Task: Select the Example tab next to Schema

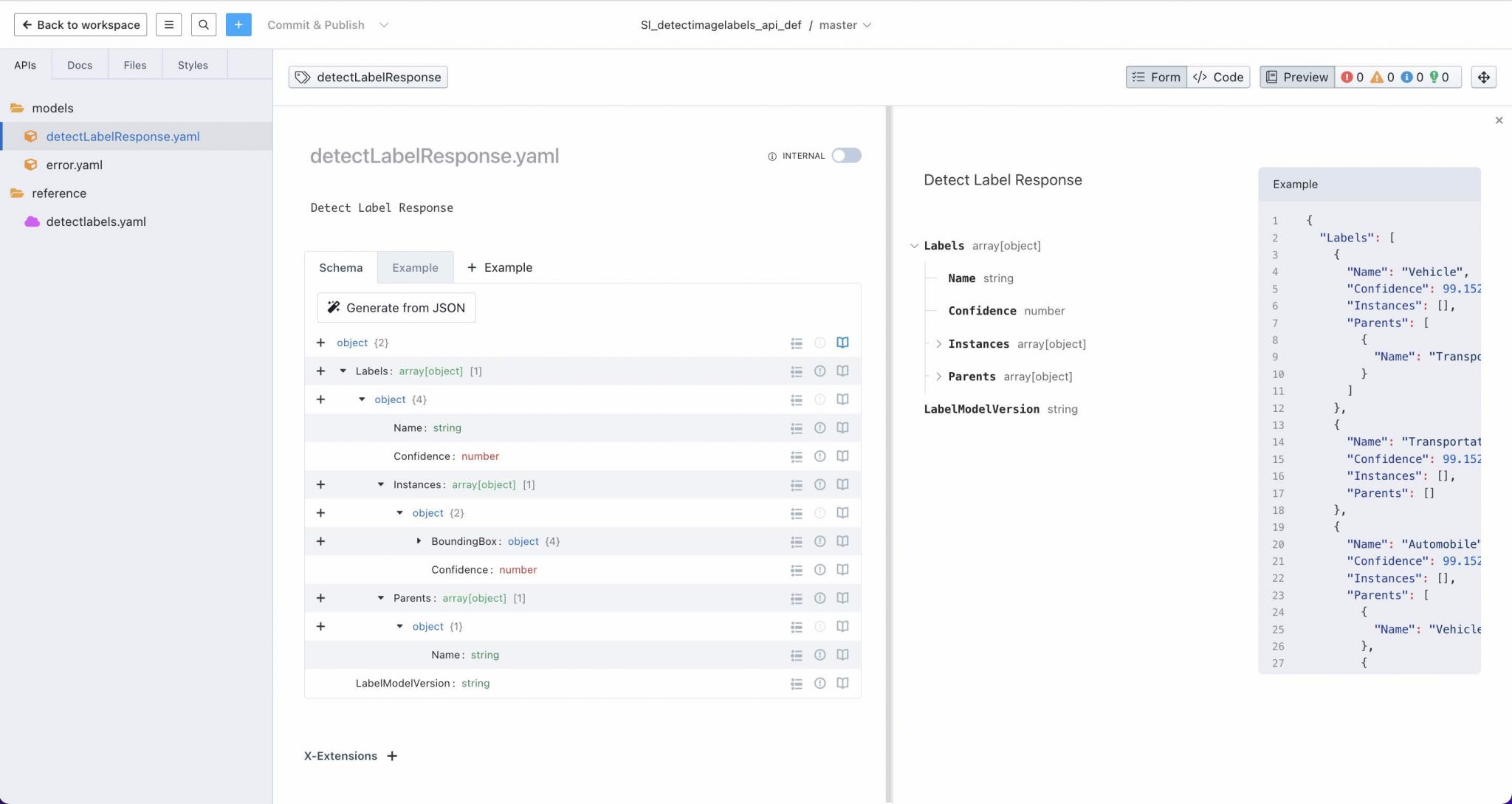Action: [415, 267]
